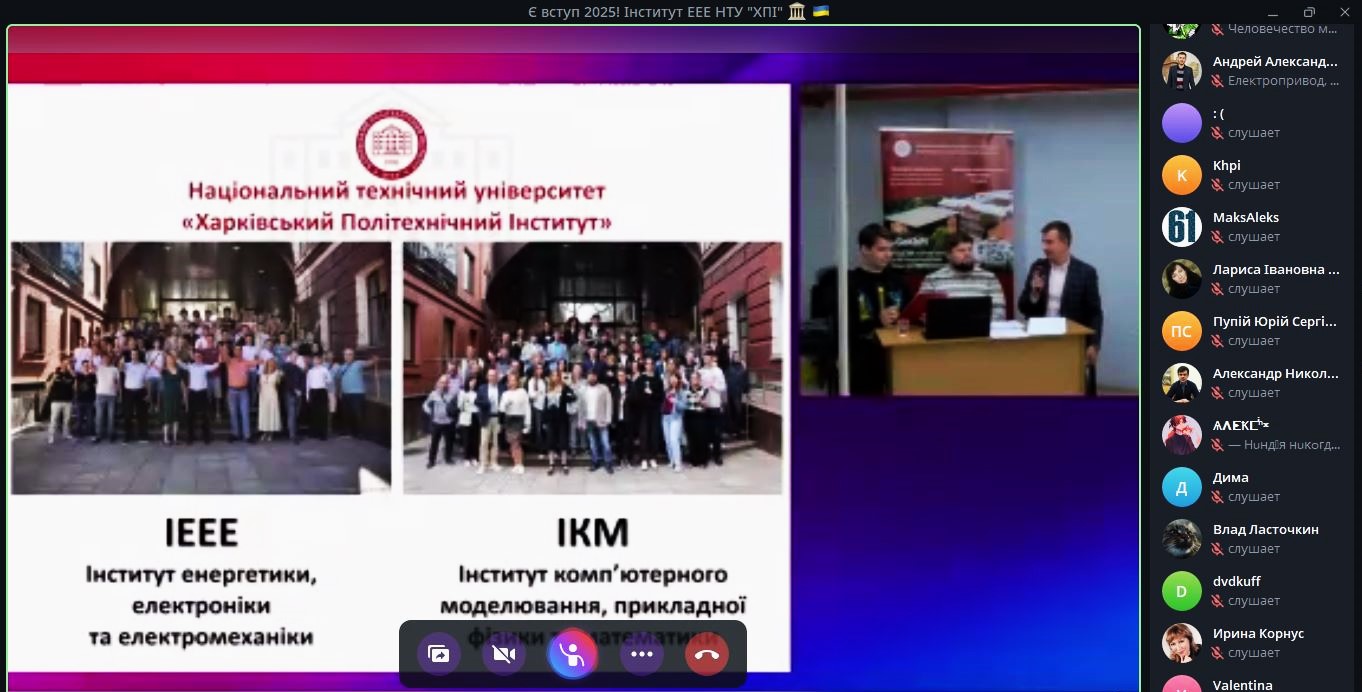Viewport: 1362px width, 692px height.
Task: Click muted mic icon for Лариса Івановна
Action: coord(1218,289)
